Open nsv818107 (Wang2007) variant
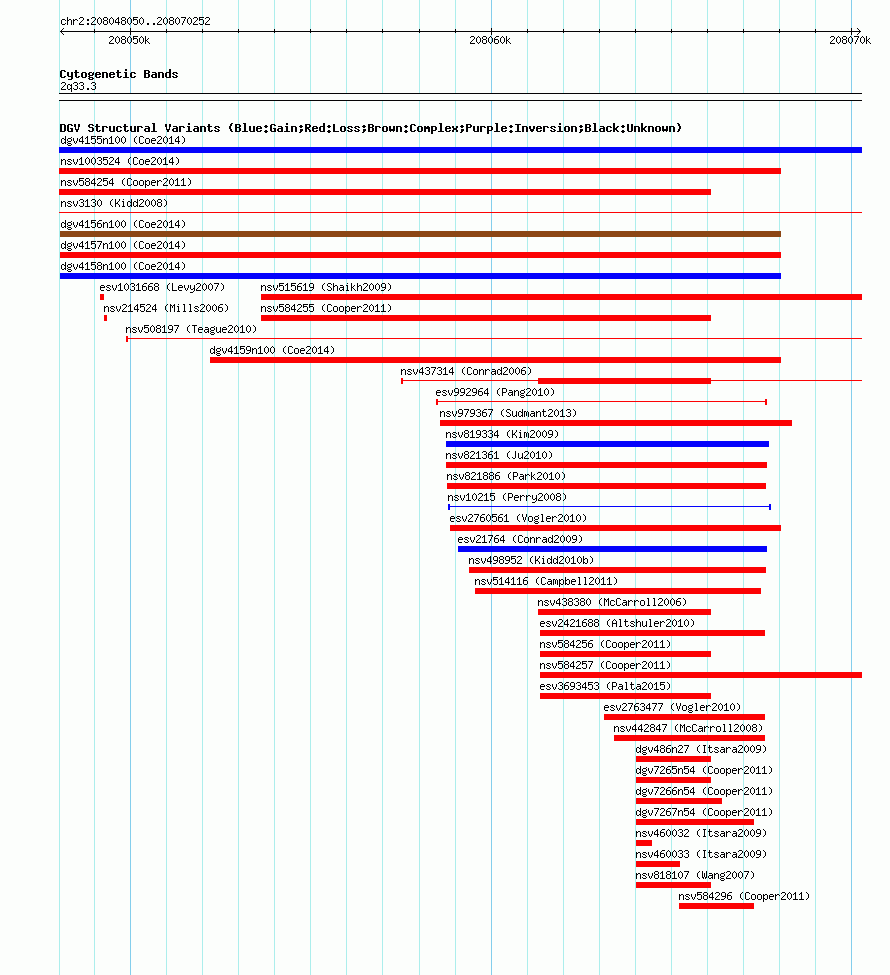Viewport: 890px width, 975px height. point(695,876)
